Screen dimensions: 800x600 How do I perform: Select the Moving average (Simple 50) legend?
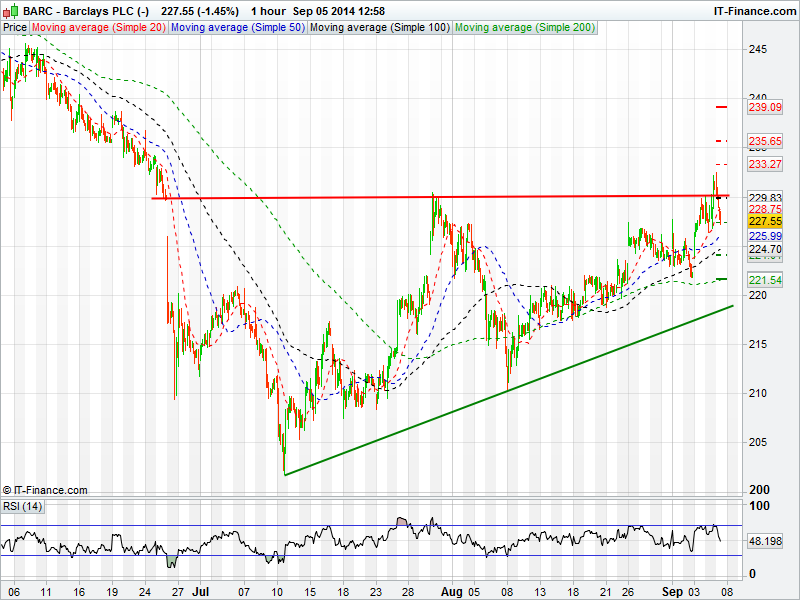(237, 28)
